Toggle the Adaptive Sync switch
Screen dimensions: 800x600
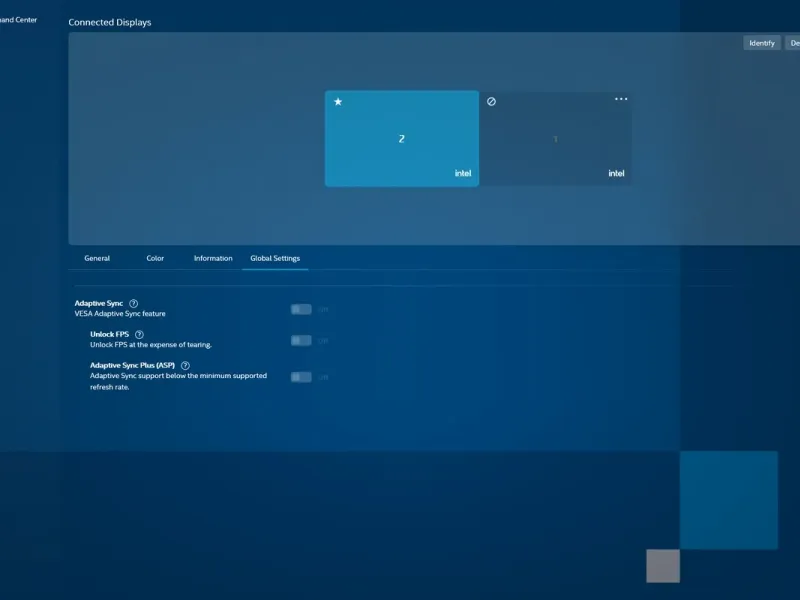pos(301,309)
